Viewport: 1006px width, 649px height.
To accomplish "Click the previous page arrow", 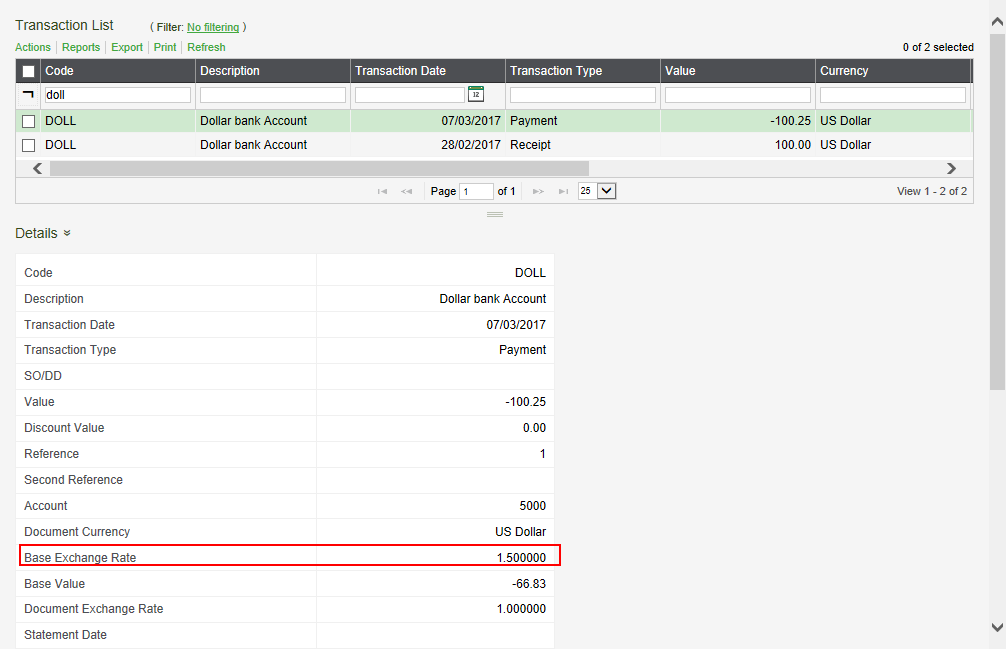I will [x=405, y=191].
